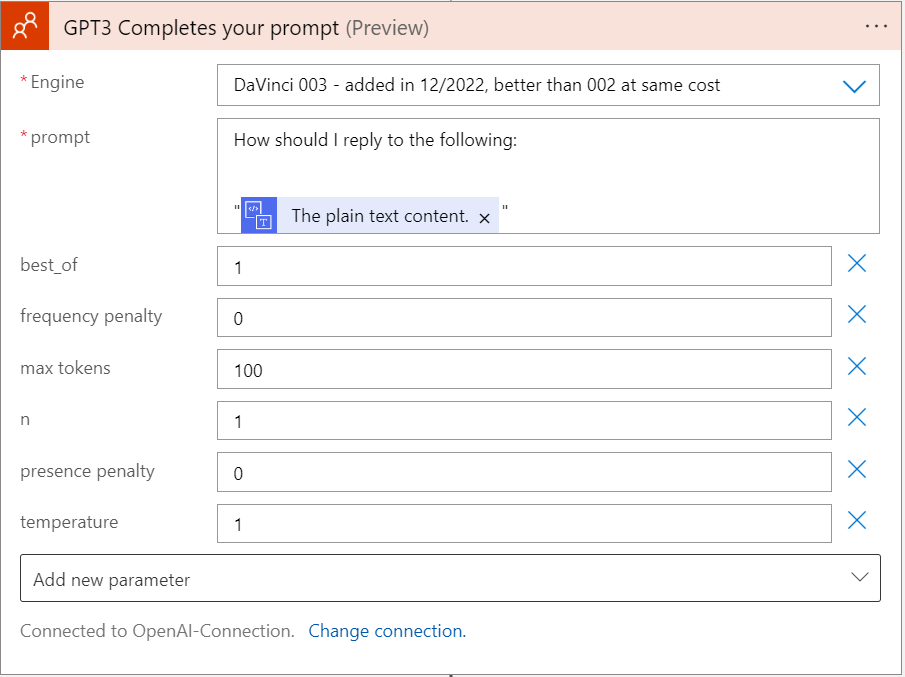Click the OpenAI connector icon in header
The image size is (905, 677).
(x=25, y=26)
